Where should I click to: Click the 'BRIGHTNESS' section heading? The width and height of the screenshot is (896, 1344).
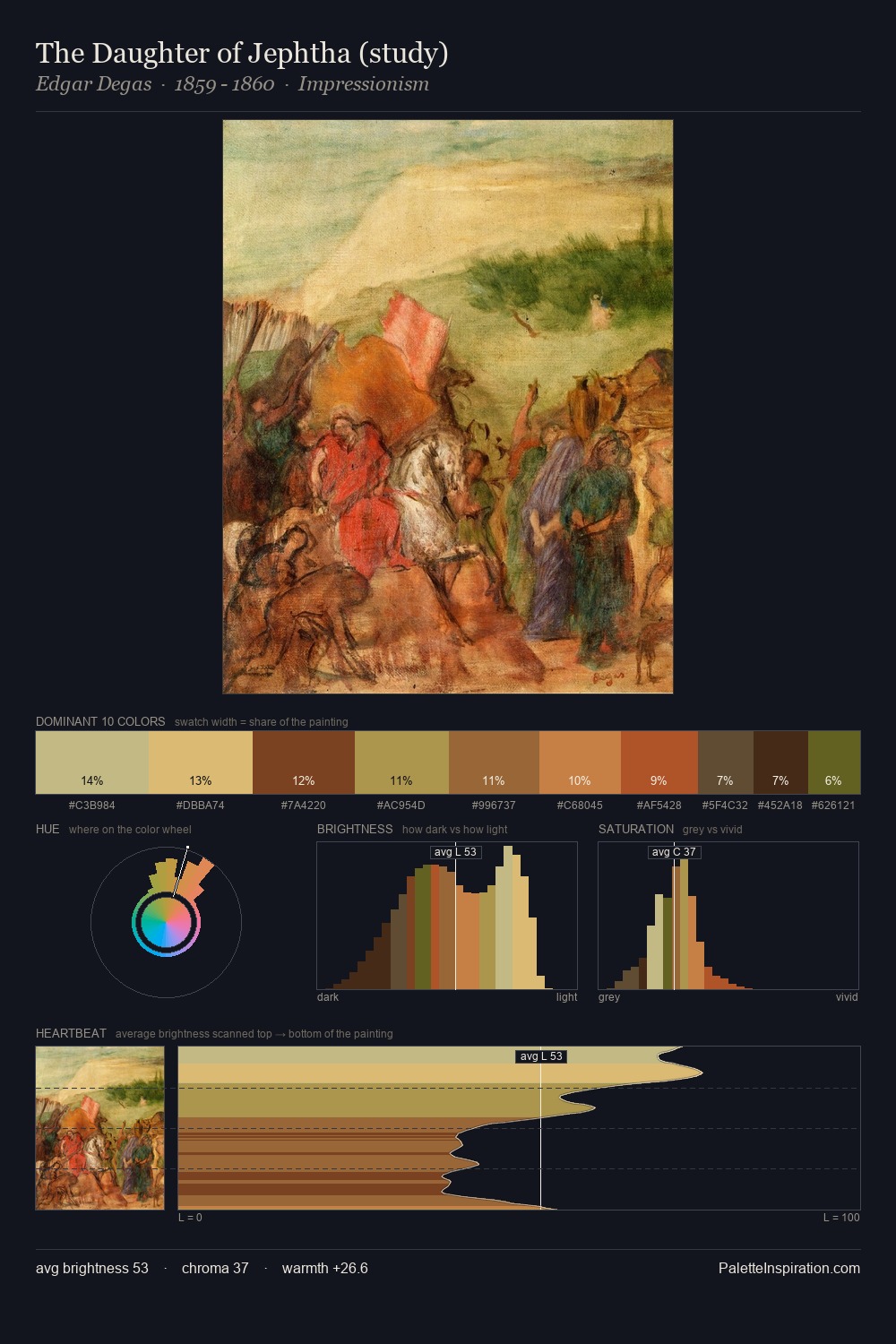(355, 829)
